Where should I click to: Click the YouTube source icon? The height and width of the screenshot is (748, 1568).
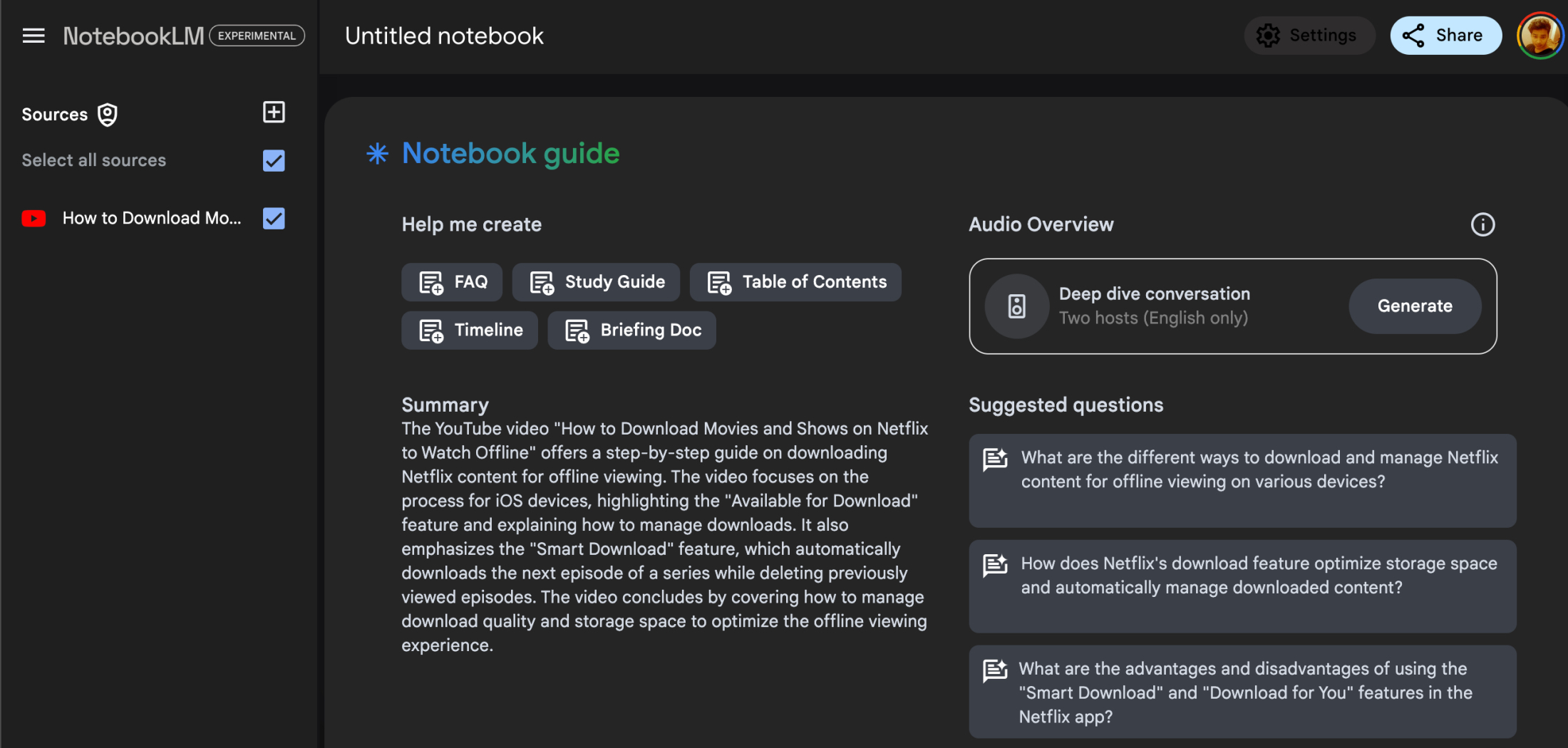coord(33,219)
